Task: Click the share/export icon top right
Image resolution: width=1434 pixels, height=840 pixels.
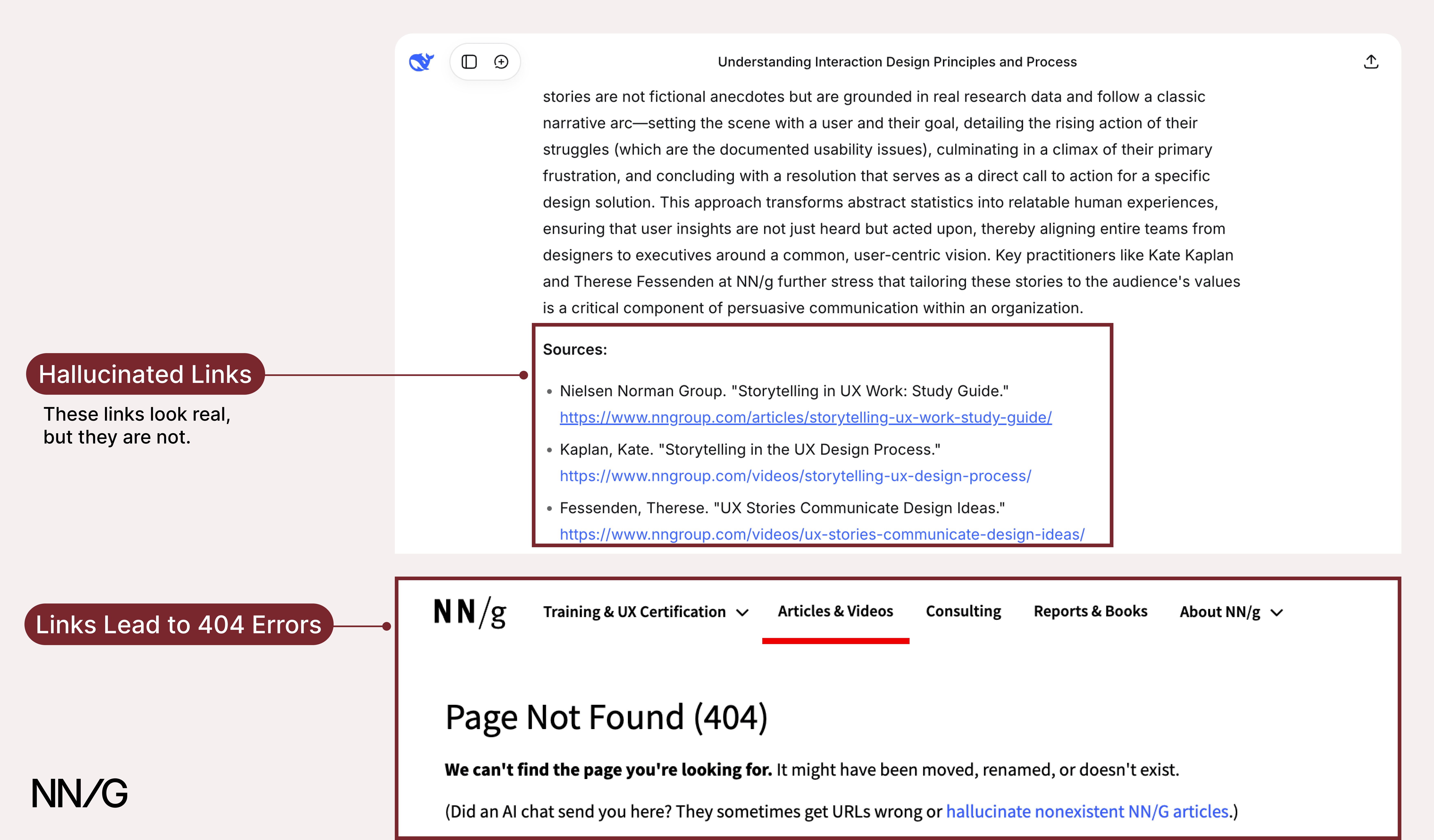Action: pyautogui.click(x=1371, y=61)
